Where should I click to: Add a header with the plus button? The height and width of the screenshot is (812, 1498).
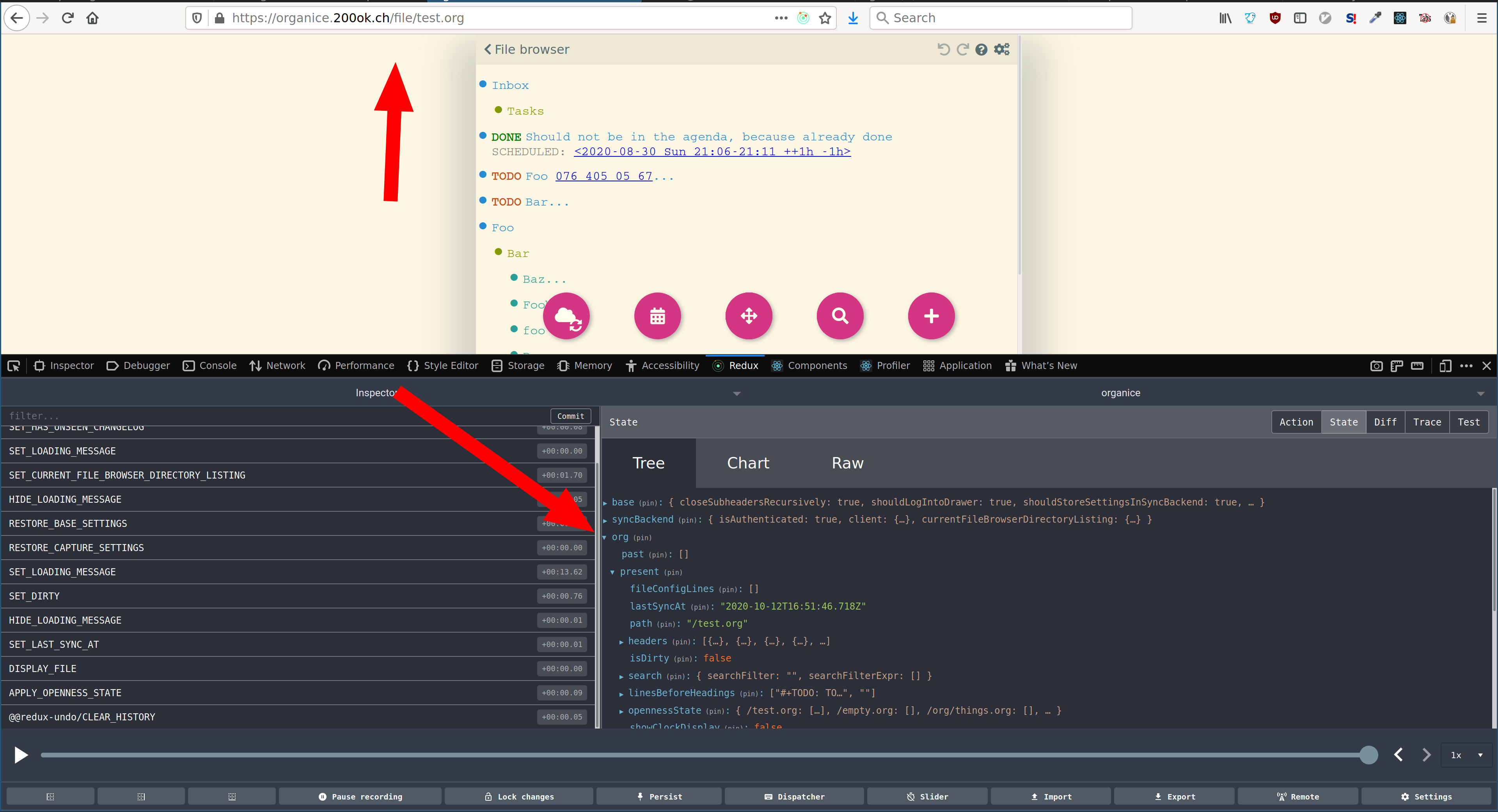point(931,316)
